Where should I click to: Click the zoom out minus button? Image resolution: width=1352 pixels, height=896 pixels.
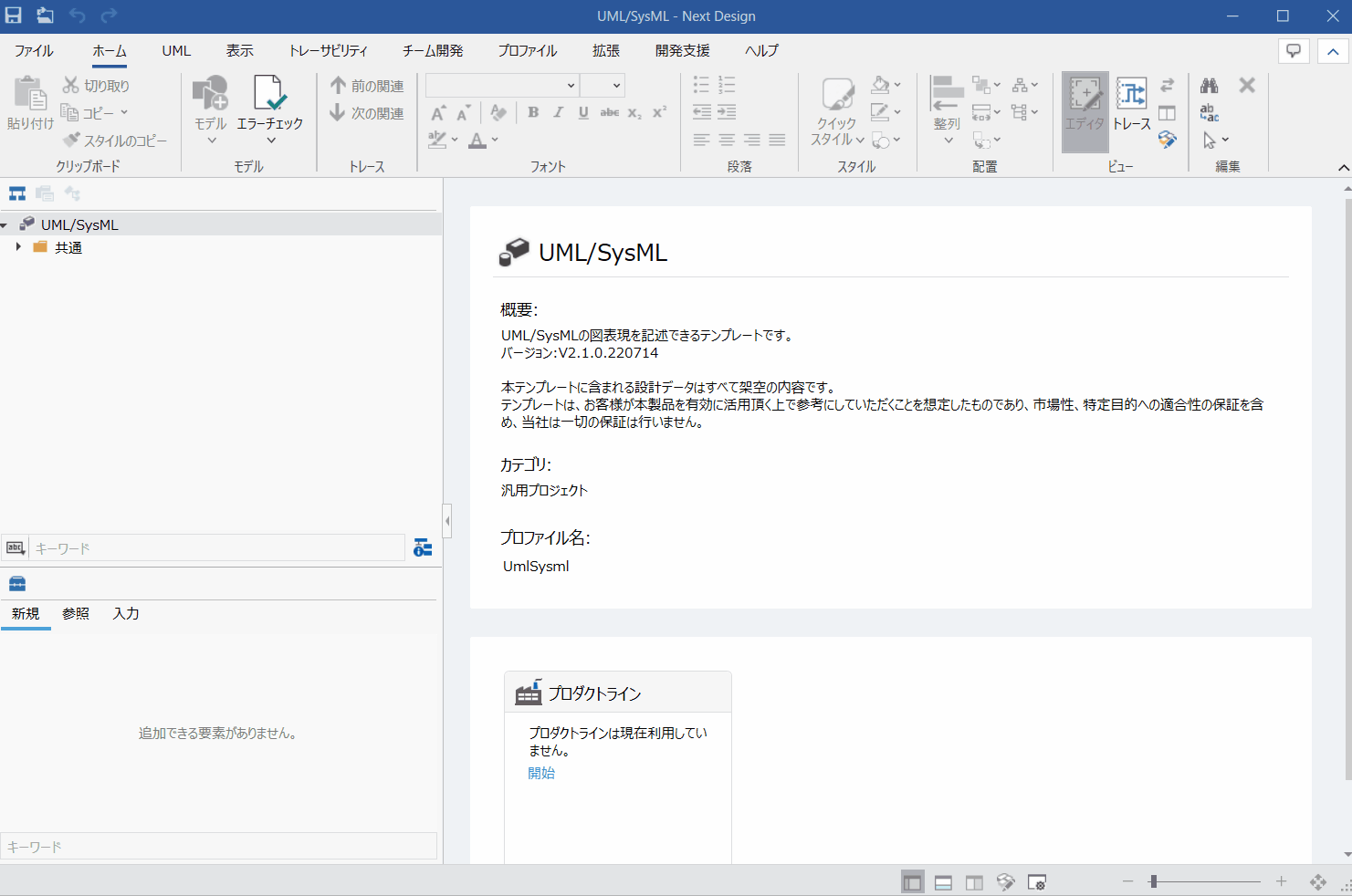(x=1128, y=881)
